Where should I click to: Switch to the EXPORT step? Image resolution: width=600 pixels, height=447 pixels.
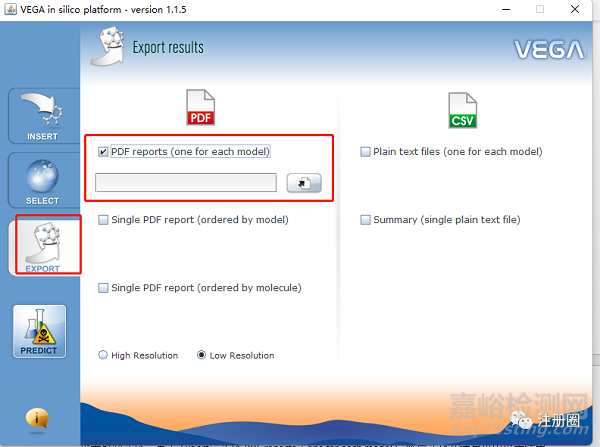point(42,246)
